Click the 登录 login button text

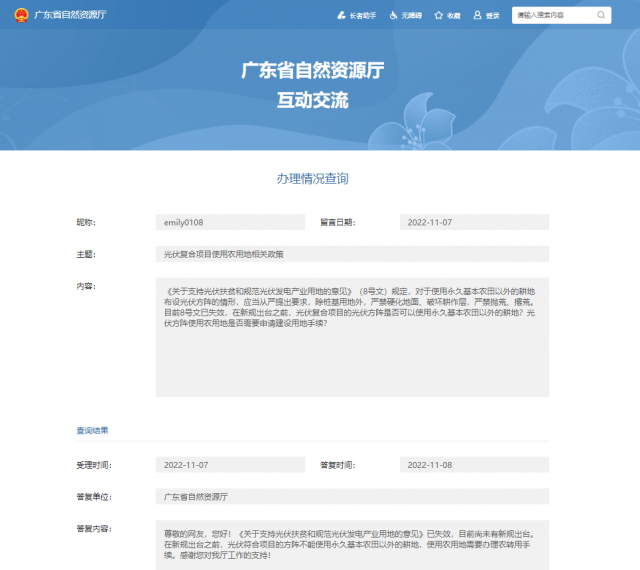(x=492, y=16)
